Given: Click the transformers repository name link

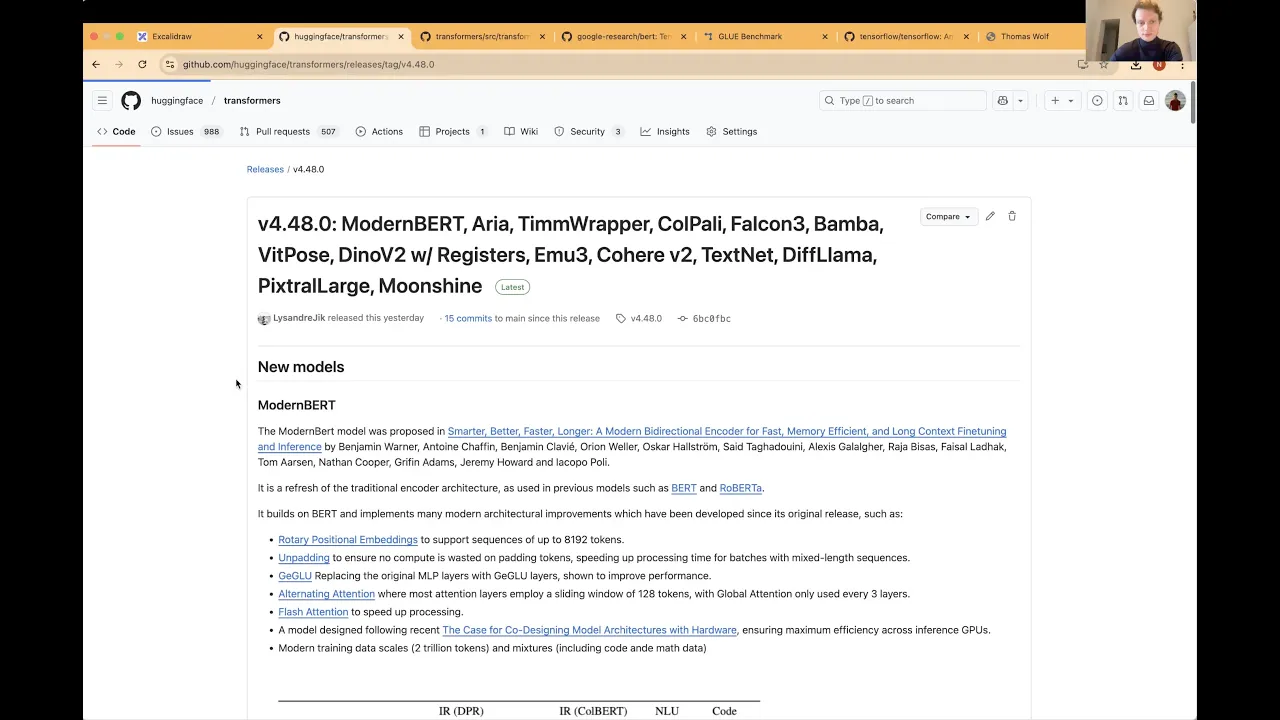Looking at the screenshot, I should [252, 100].
